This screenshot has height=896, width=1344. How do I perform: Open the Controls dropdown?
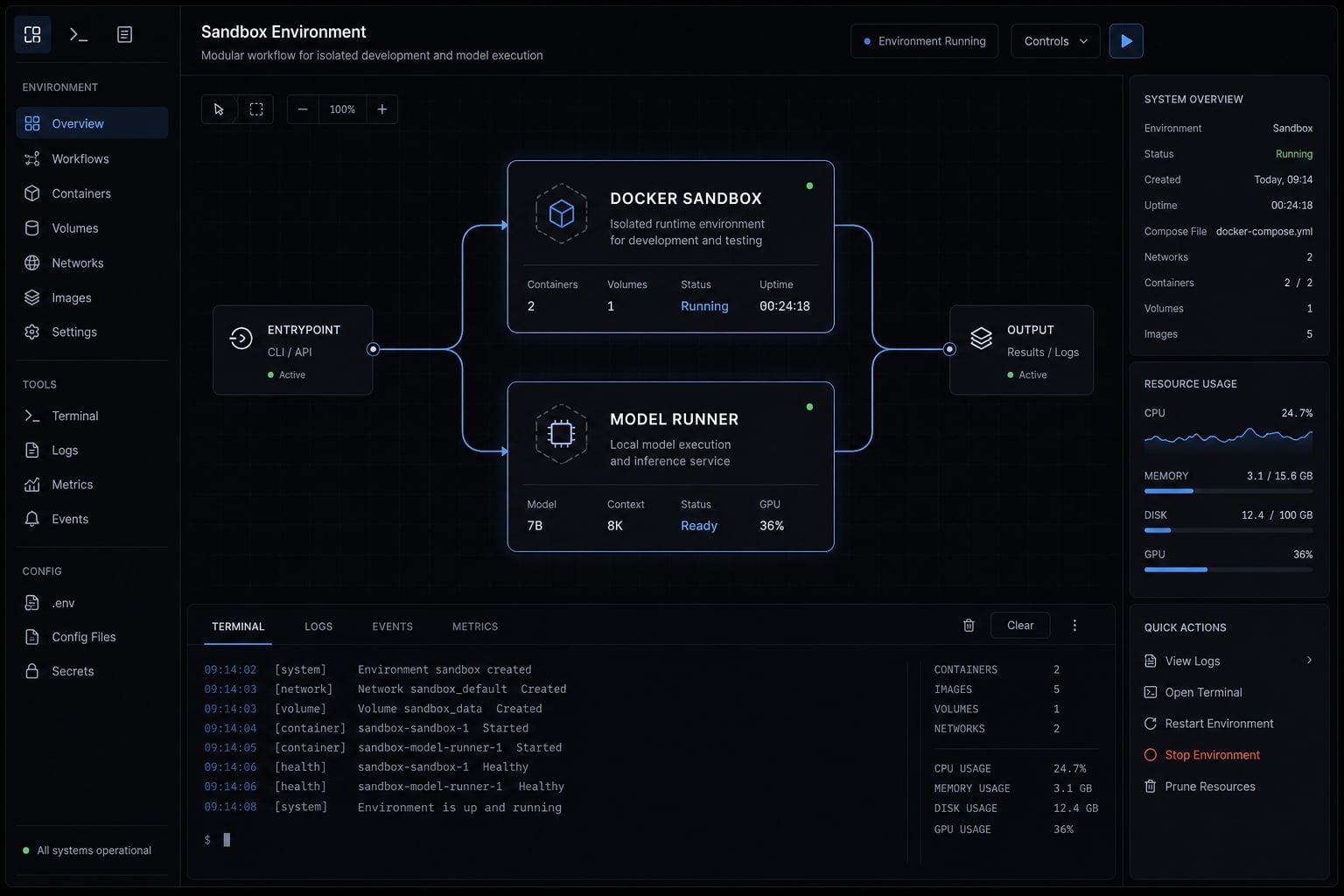click(1055, 41)
